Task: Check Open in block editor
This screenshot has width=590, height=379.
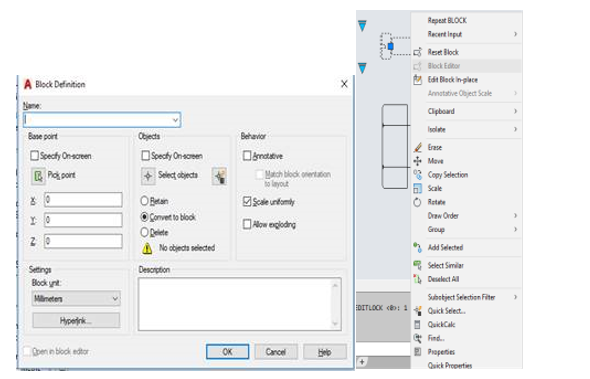Action: coord(27,351)
